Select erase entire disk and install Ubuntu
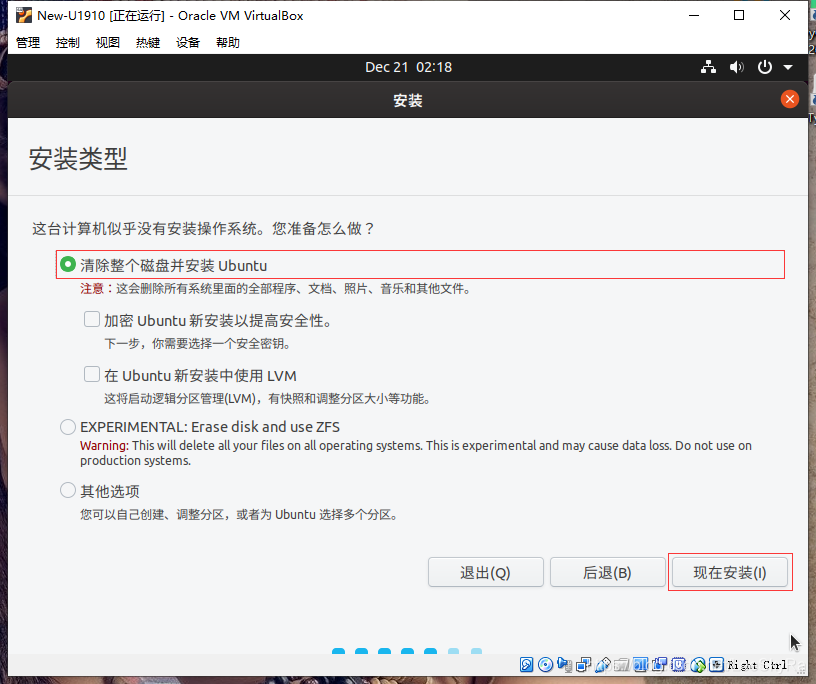This screenshot has height=684, width=816. (x=68, y=264)
